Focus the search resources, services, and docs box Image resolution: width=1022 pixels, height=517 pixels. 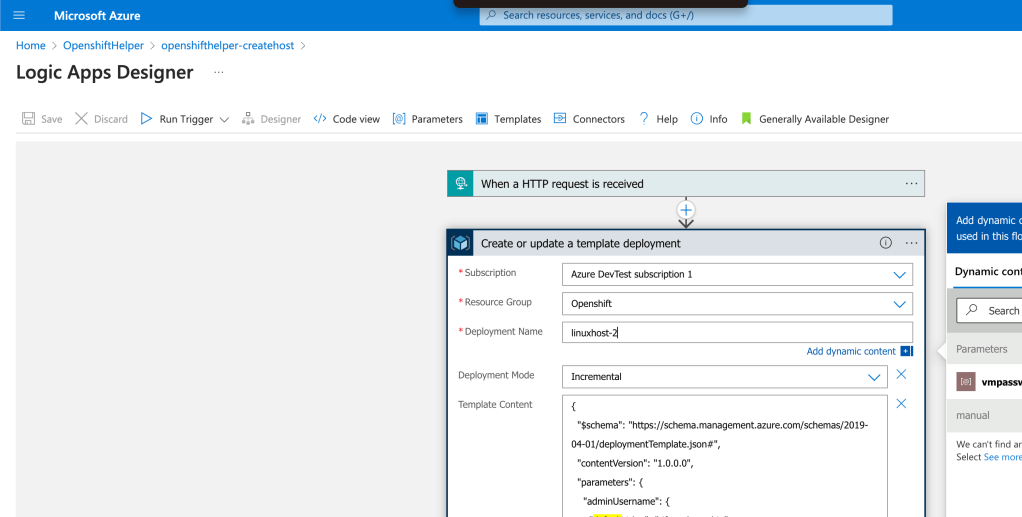click(686, 15)
